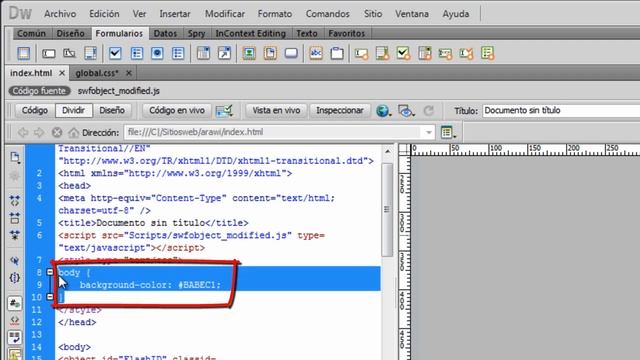Switch to Dividir split view
This screenshot has width=640, height=360.
click(73, 111)
